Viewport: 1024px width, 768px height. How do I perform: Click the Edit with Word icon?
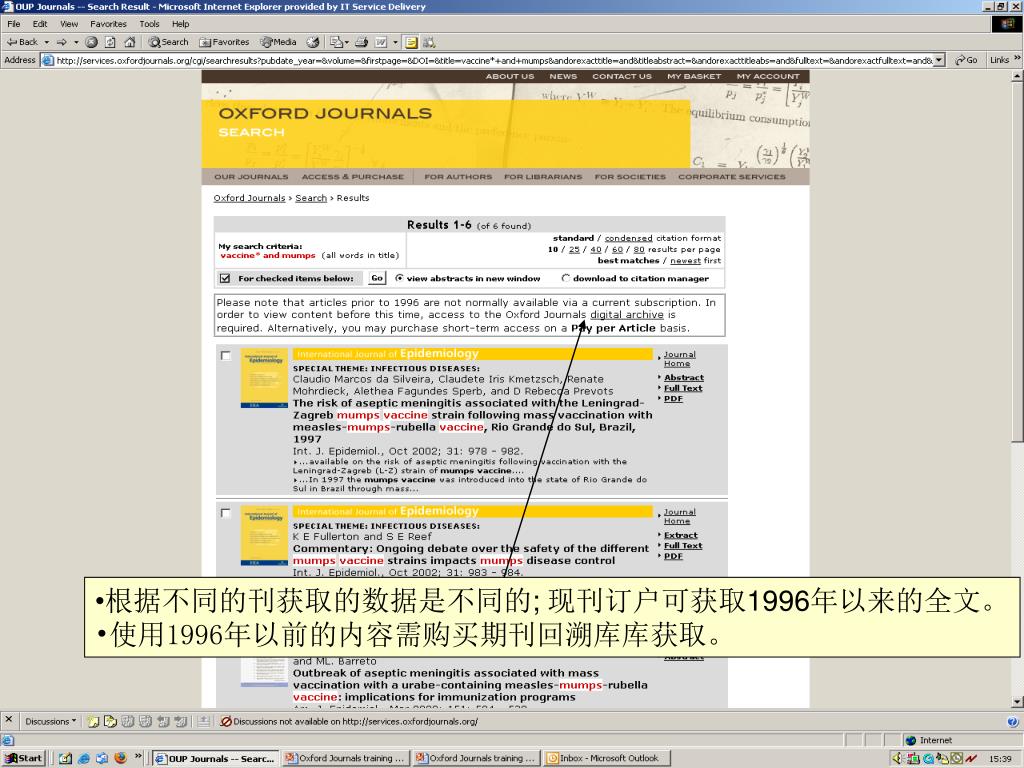coord(381,42)
